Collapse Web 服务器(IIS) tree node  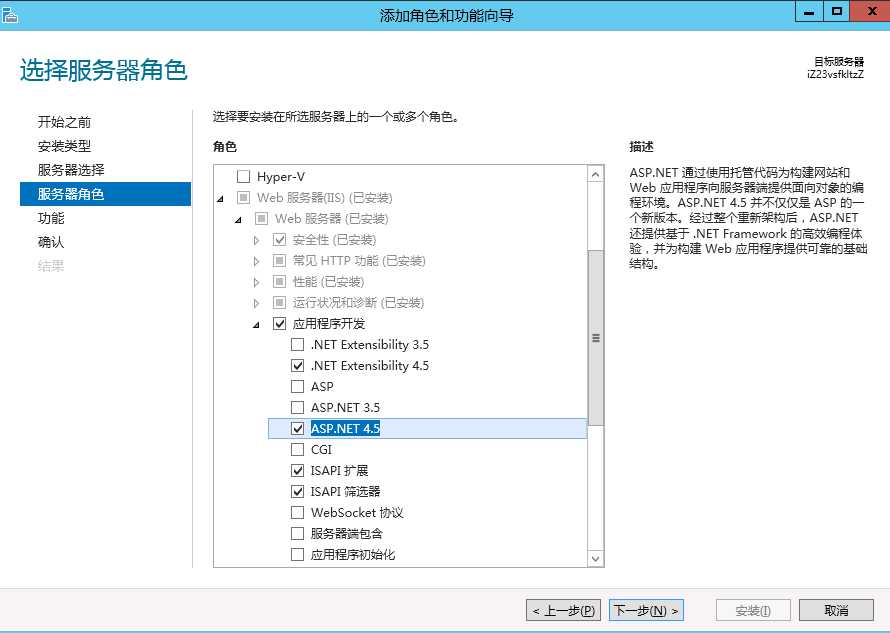[221, 199]
